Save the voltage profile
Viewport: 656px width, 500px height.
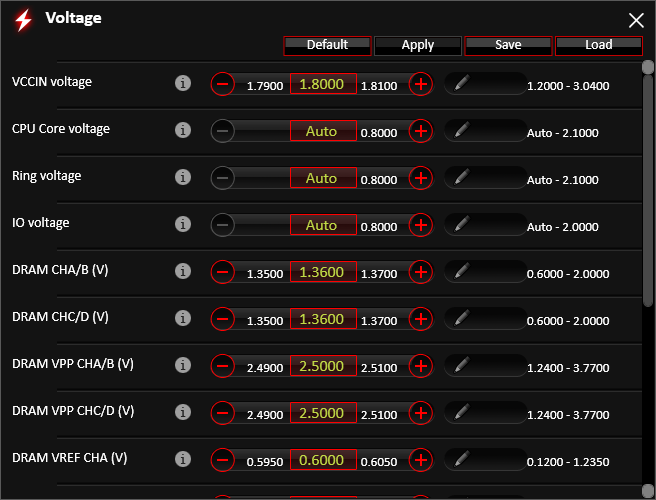508,45
